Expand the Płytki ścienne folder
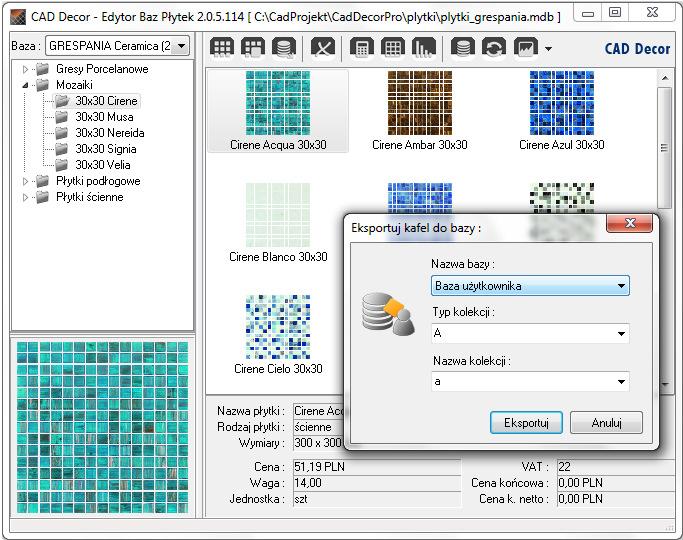This screenshot has width=683, height=540. 25,197
